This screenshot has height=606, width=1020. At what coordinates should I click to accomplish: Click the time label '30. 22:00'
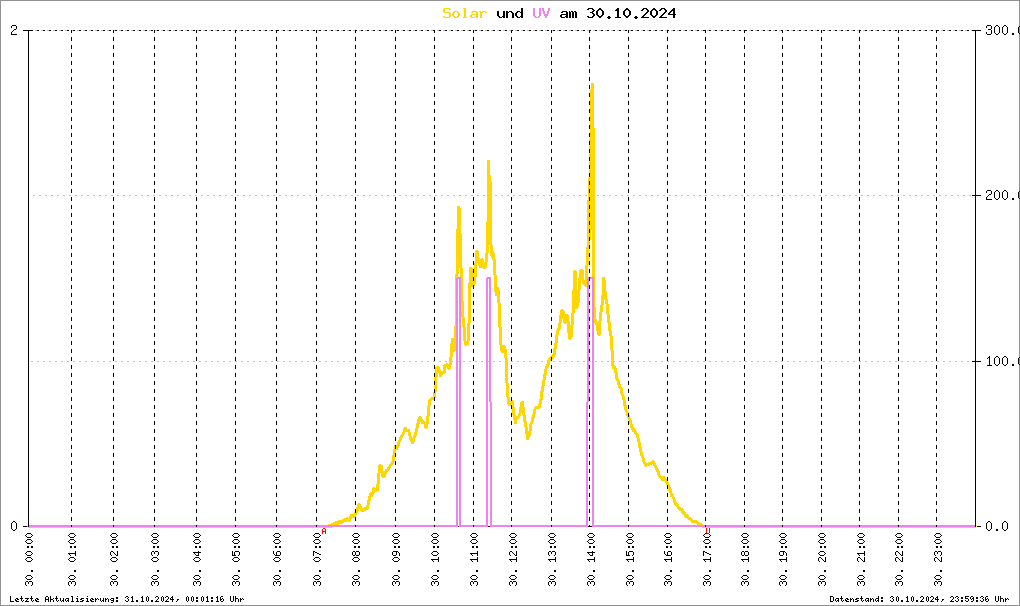[x=899, y=560]
